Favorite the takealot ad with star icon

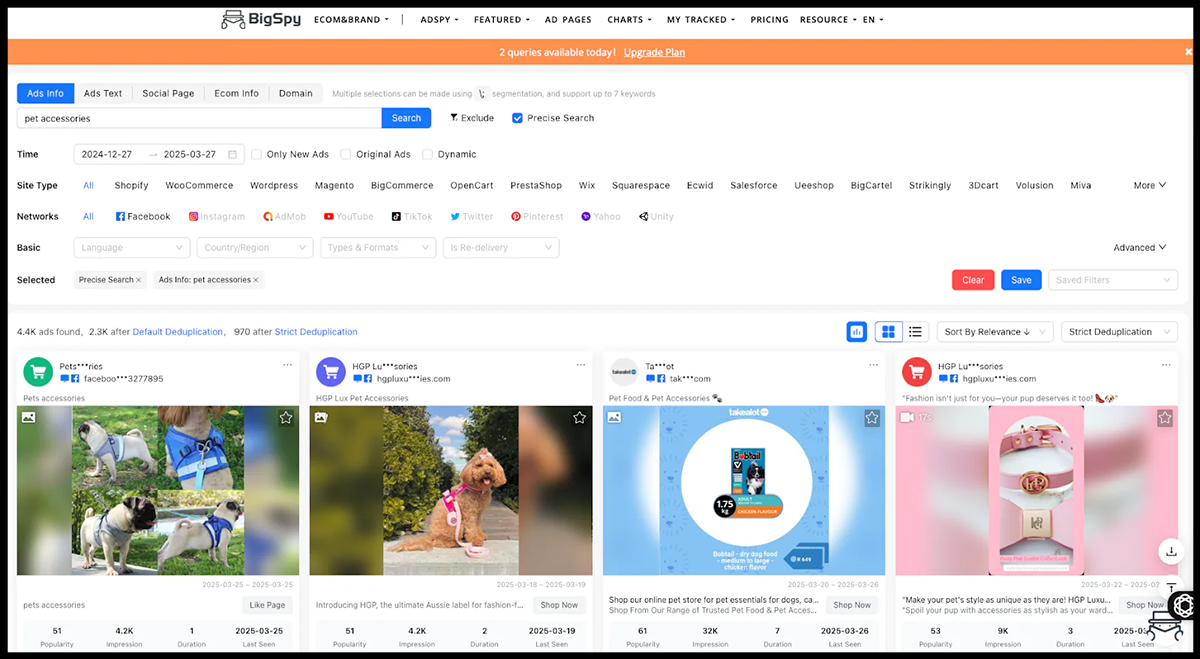(x=872, y=418)
